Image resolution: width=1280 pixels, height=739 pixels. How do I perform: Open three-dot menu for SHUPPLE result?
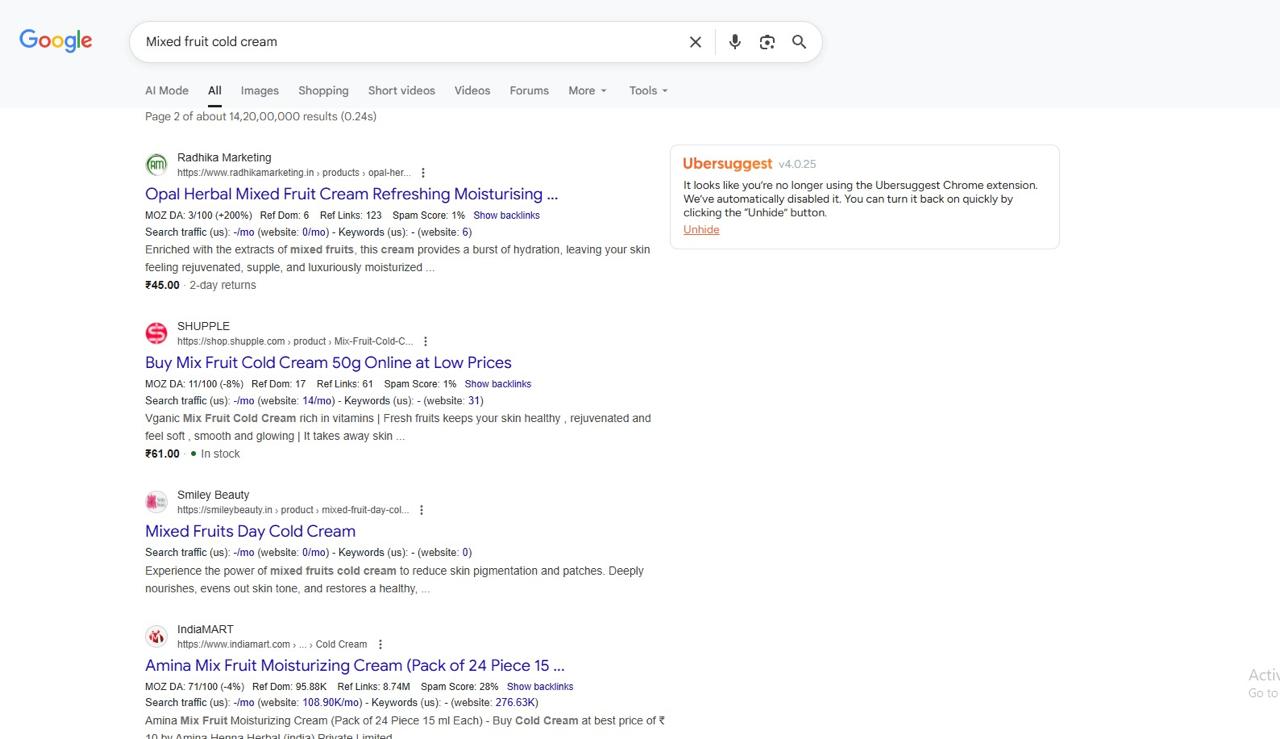coord(425,341)
